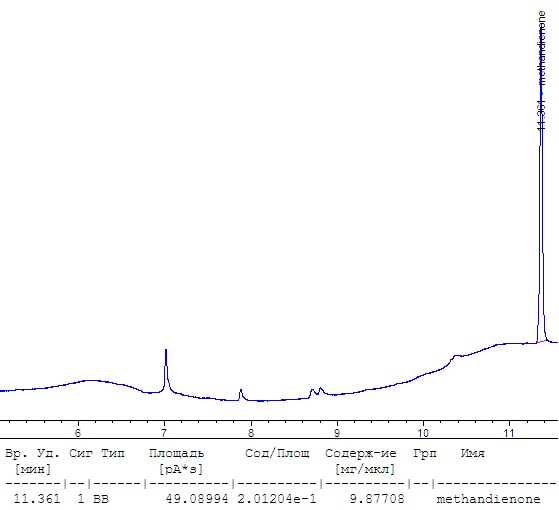Click the pink integration baseline under main peak

[542, 341]
